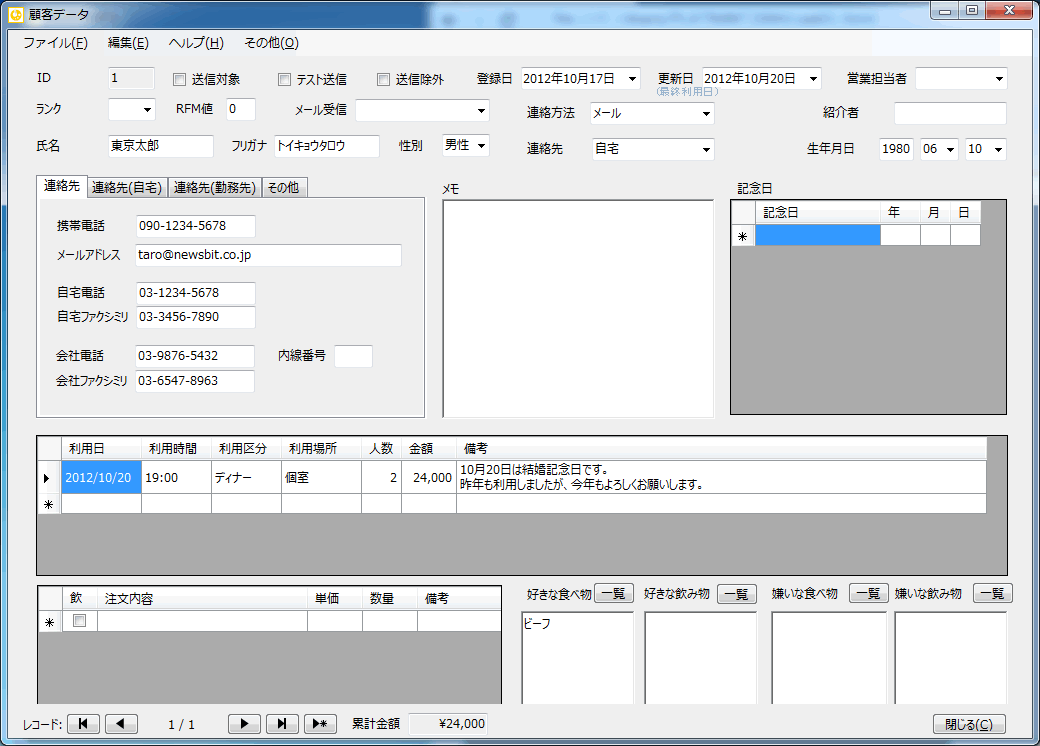
Task: Select the 19:00 利用時間 cell
Action: 176,477
